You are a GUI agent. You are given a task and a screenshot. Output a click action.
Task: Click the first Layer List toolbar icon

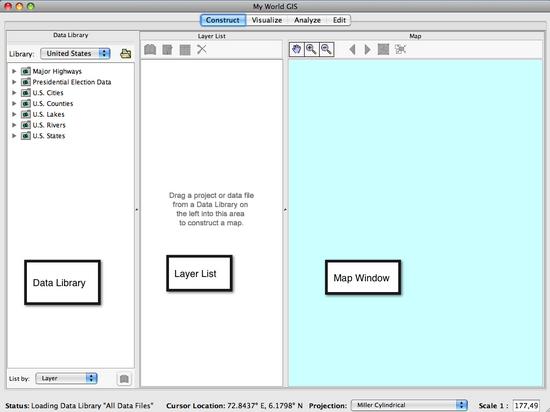pyautogui.click(x=150, y=49)
